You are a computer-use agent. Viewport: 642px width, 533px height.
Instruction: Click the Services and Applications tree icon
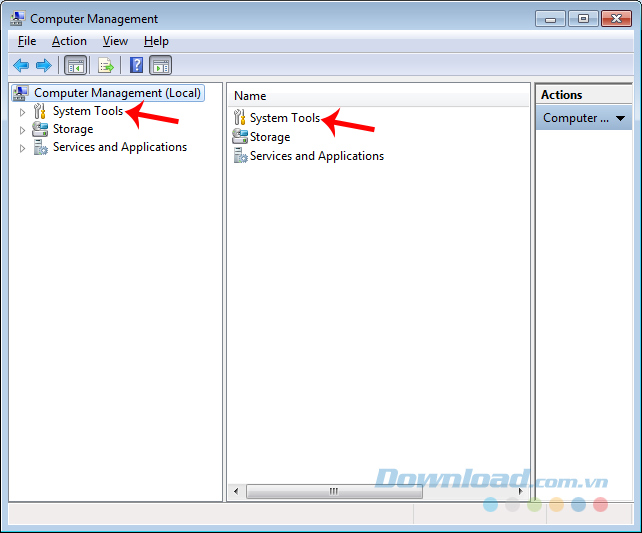pyautogui.click(x=40, y=147)
